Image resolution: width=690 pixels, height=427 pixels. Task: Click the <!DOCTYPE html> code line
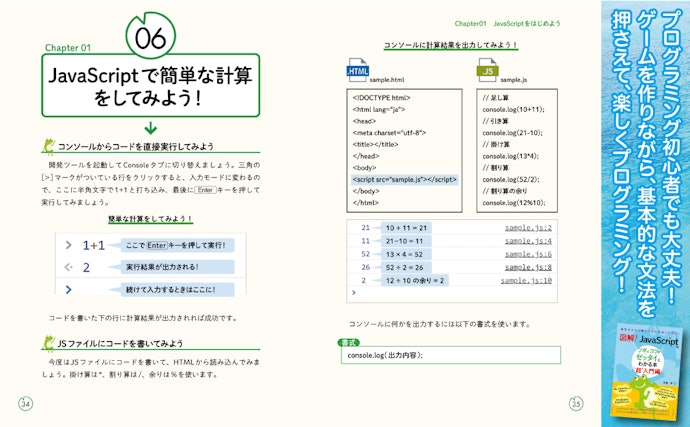pyautogui.click(x=382, y=98)
